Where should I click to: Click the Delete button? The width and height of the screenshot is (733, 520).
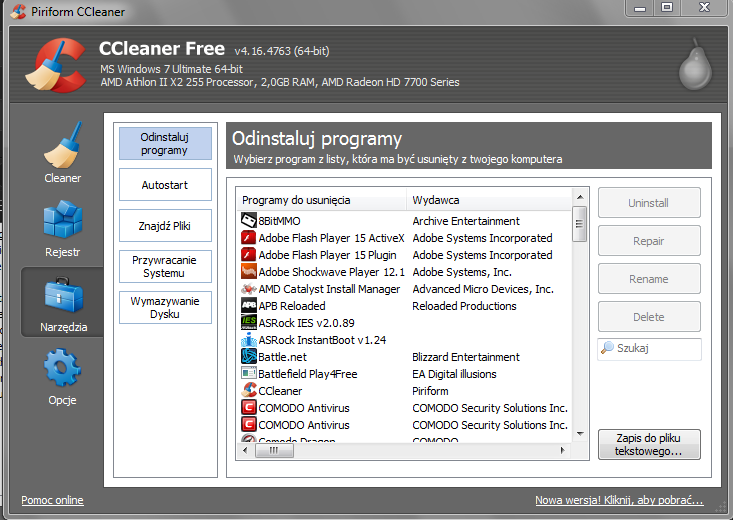pyautogui.click(x=649, y=317)
